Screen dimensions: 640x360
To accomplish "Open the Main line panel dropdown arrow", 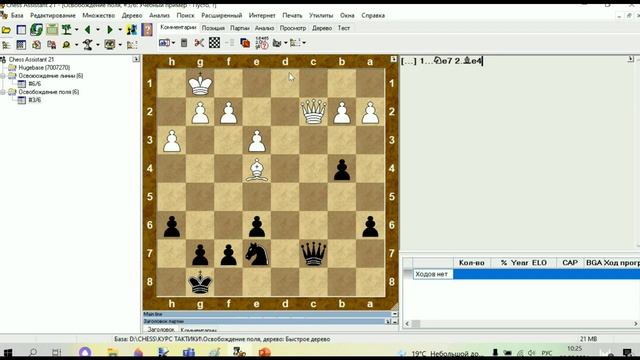I will coord(394,314).
